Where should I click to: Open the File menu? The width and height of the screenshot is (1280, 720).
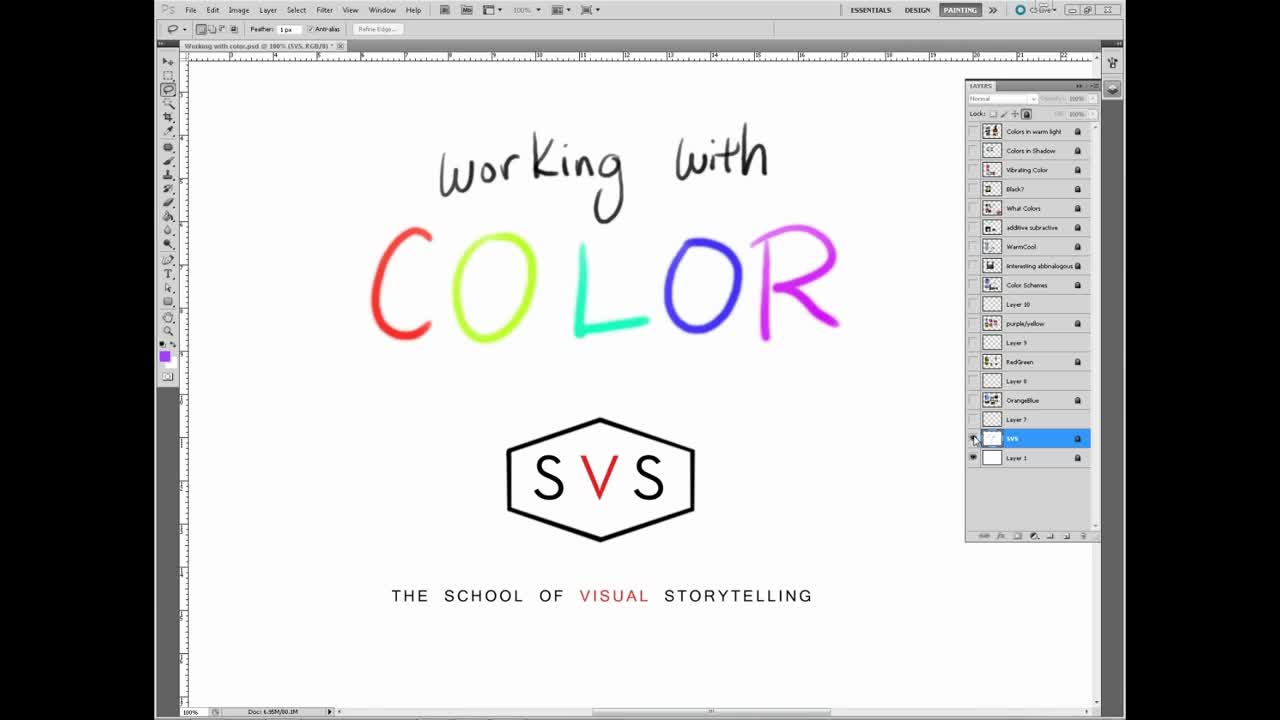[190, 10]
